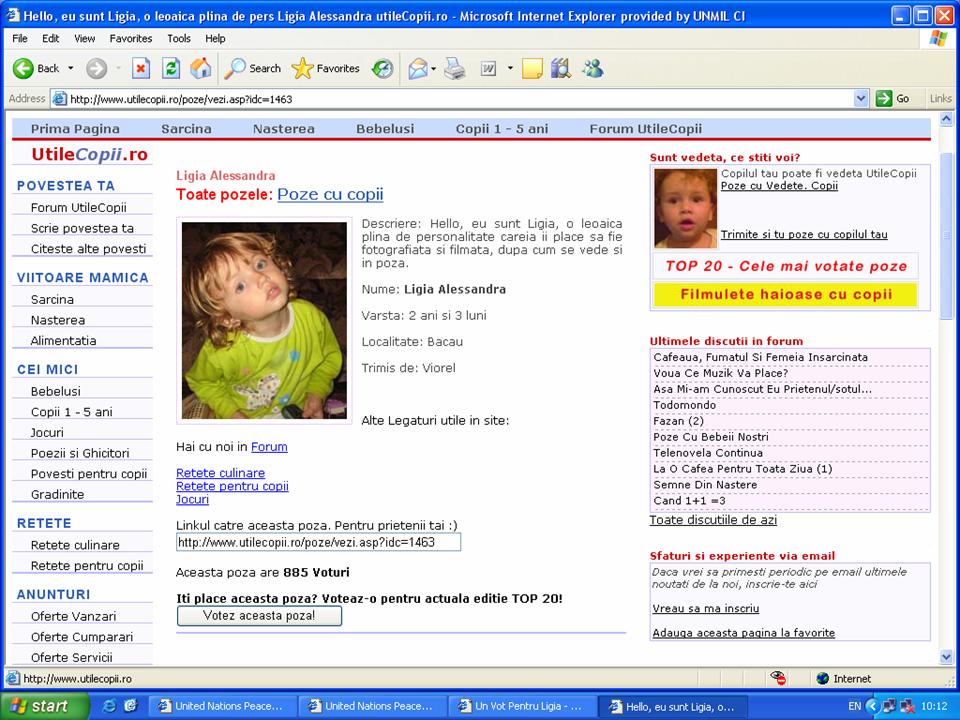This screenshot has height=720, width=960.
Task: Click the Stop loading icon
Action: click(141, 68)
